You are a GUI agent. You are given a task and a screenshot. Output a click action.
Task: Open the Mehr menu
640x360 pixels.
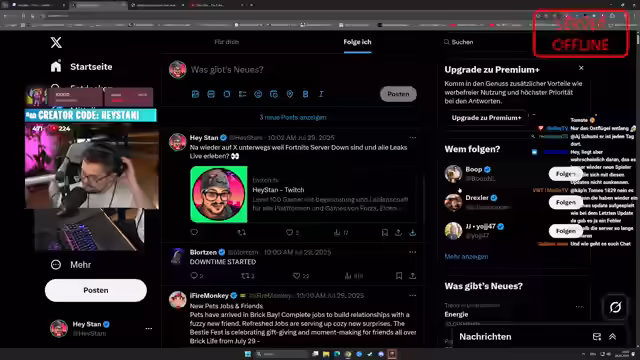tap(71, 264)
